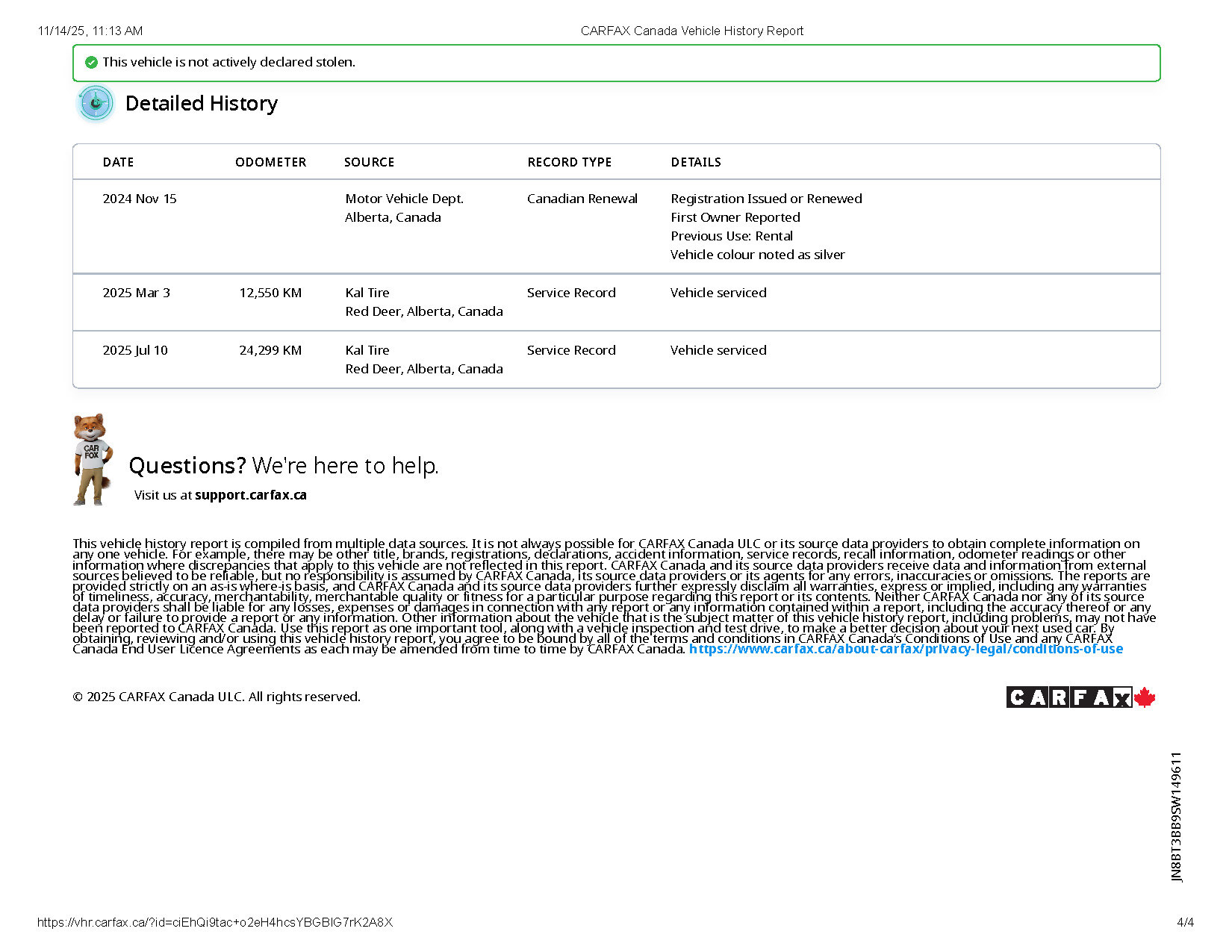Visit the support.carfax.ca link
Image resolution: width=1232 pixels, height=952 pixels.
pyautogui.click(x=250, y=495)
